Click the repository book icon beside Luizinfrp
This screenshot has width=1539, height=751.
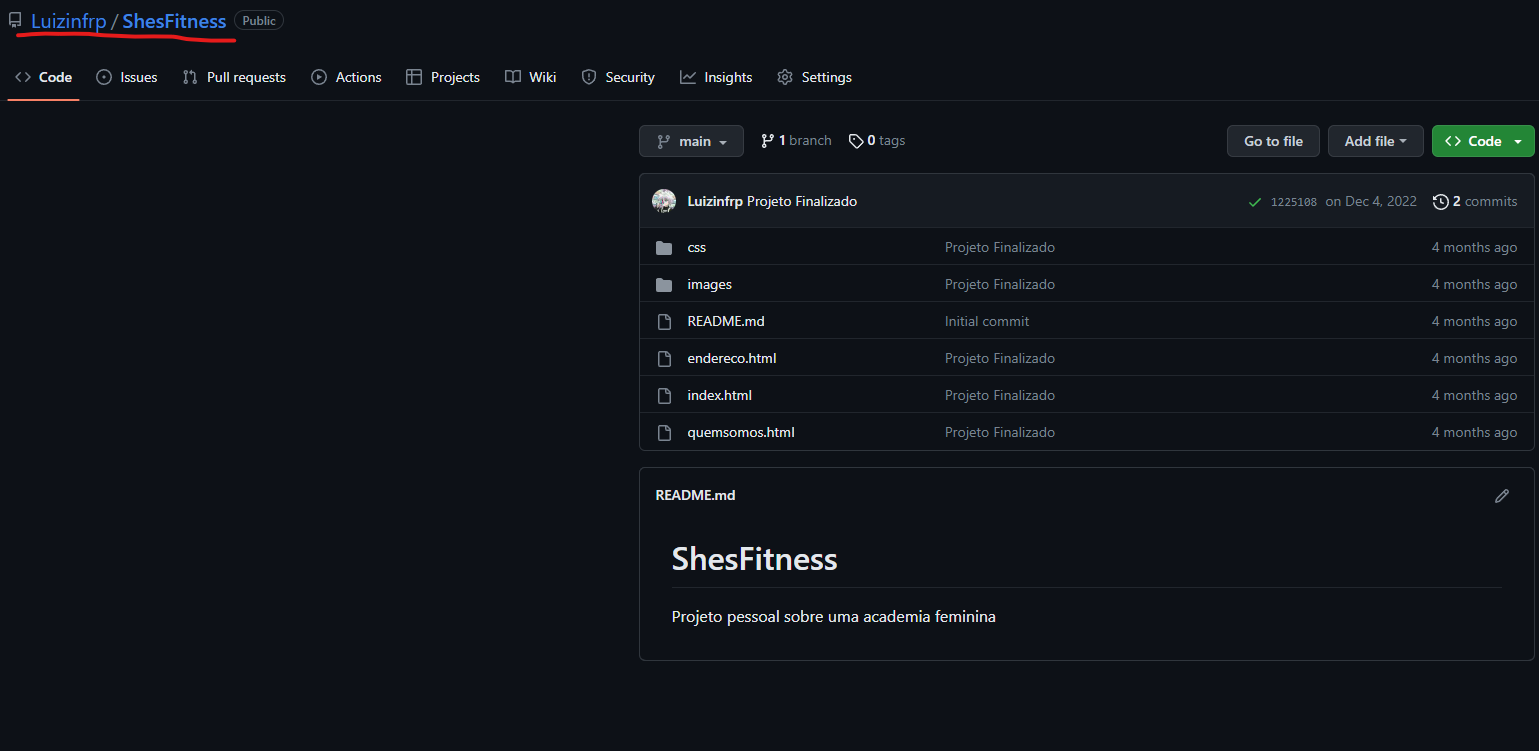[x=15, y=20]
